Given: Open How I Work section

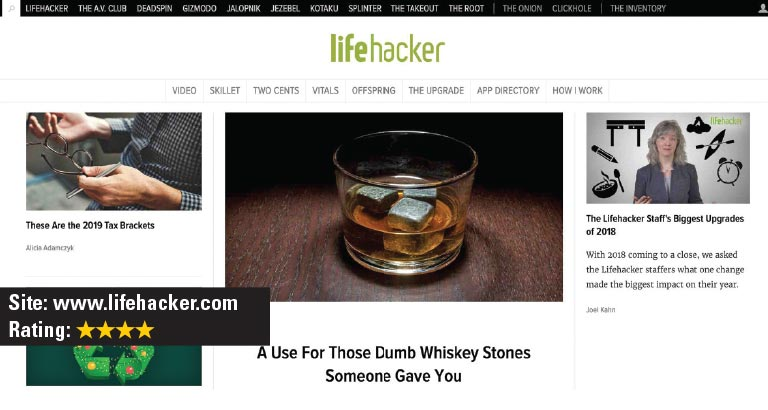Looking at the screenshot, I should (x=577, y=91).
